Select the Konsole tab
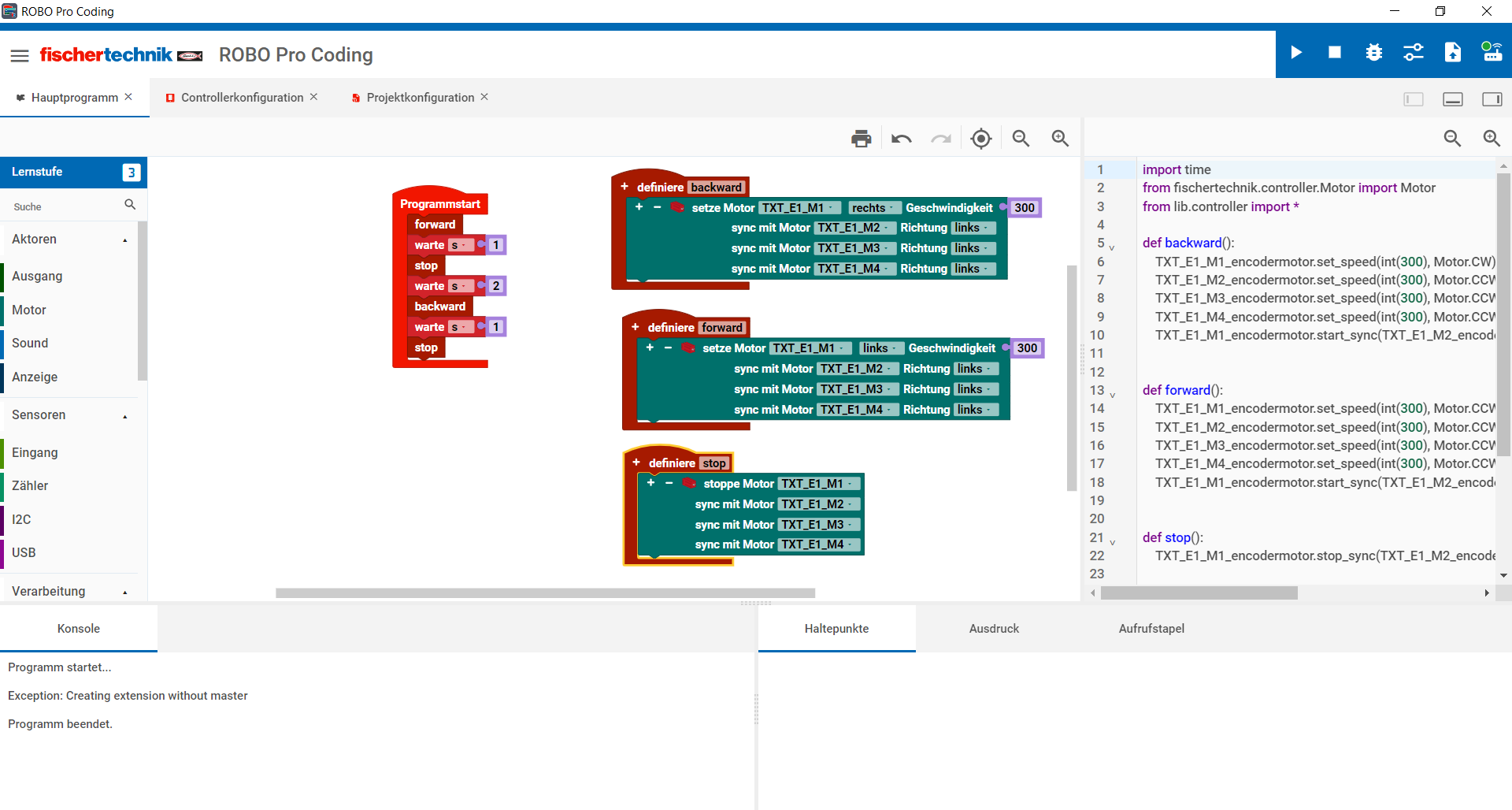This screenshot has width=1512, height=810. (79, 629)
